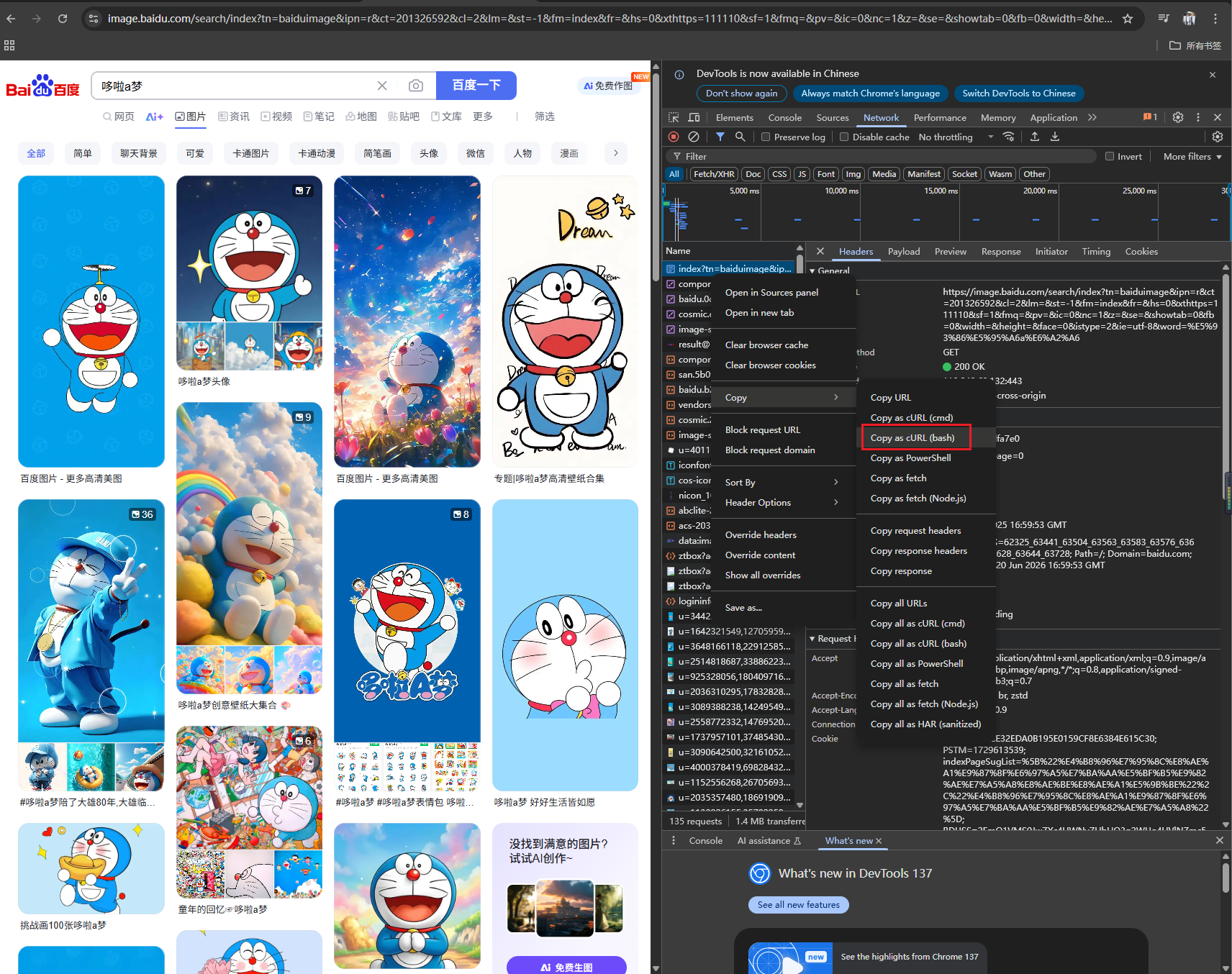Open DevTools settings gear icon
Viewport: 1232px width, 974px height.
pyautogui.click(x=1178, y=117)
